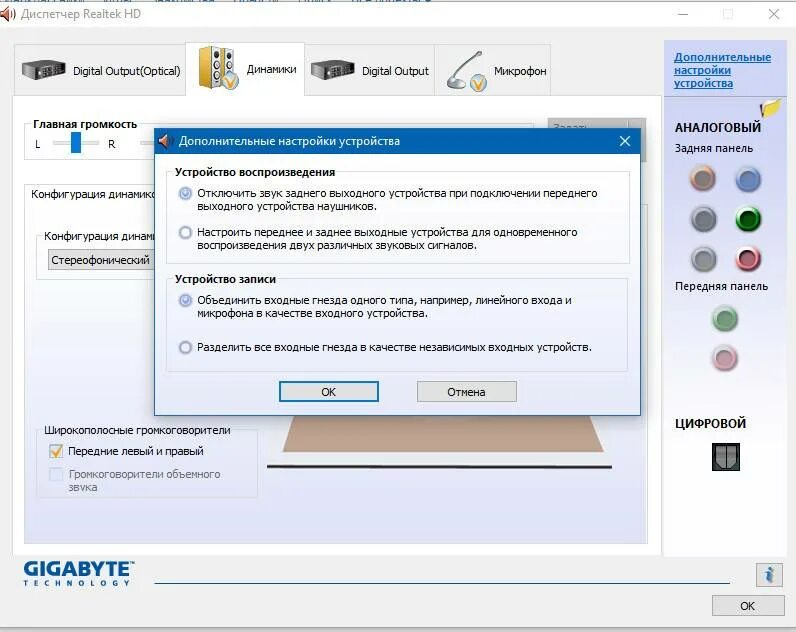Click the 'Устройство записи' group heading
This screenshot has width=796, height=632.
coord(225,279)
